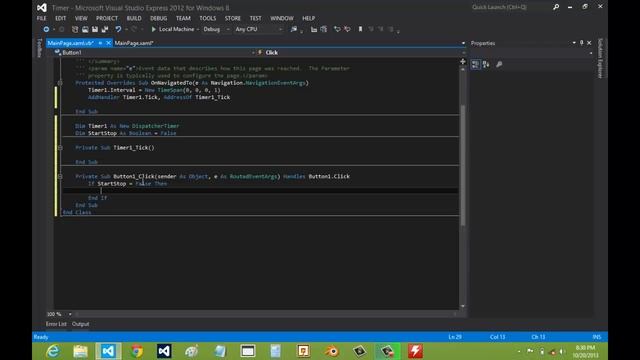Image resolution: width=640 pixels, height=360 pixels.
Task: Open the Find in Files icon
Action: [x=294, y=29]
